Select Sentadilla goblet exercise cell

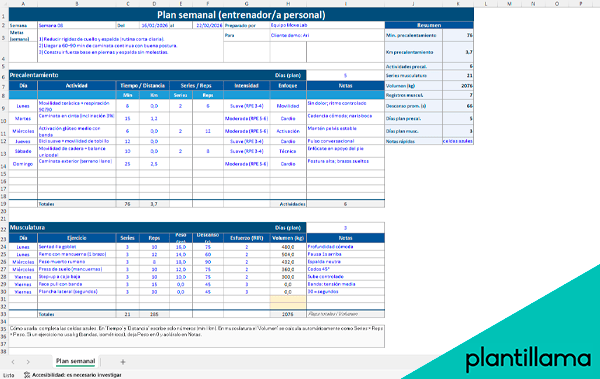(77, 247)
